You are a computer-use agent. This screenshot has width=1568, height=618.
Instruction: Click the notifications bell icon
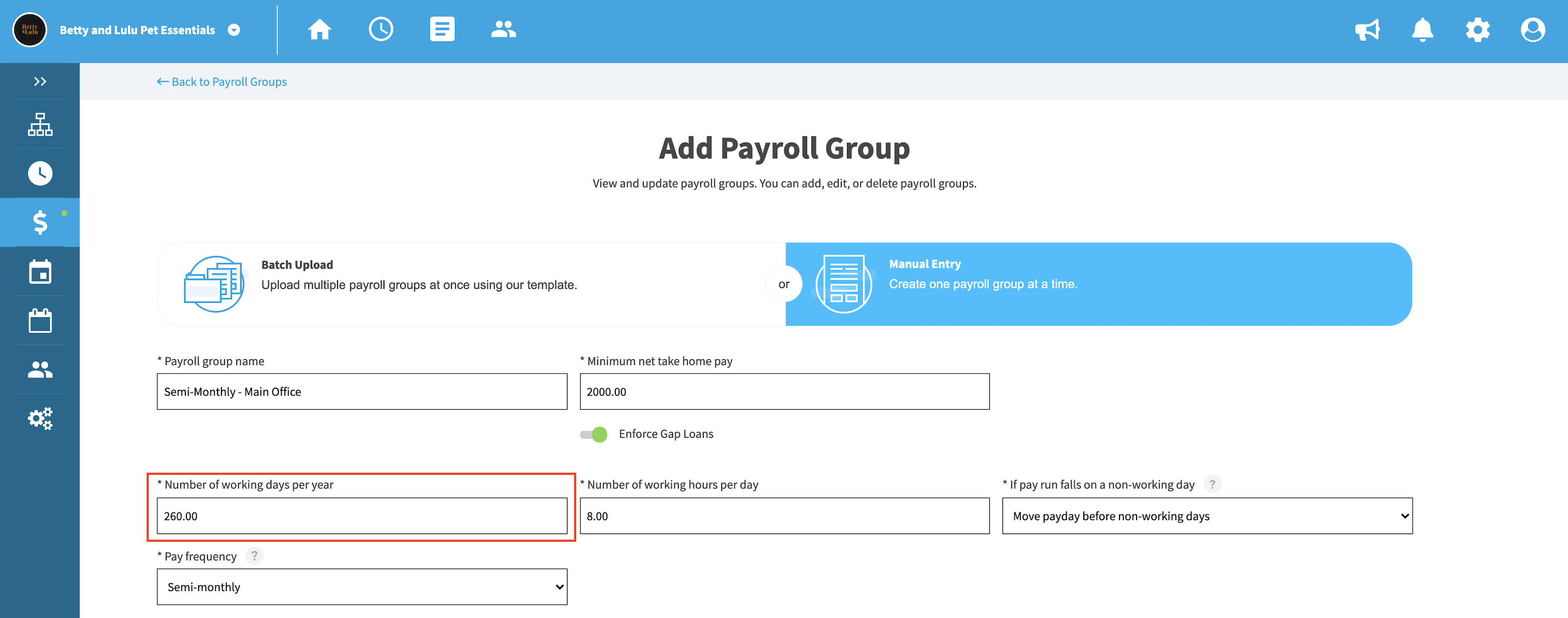(x=1423, y=29)
